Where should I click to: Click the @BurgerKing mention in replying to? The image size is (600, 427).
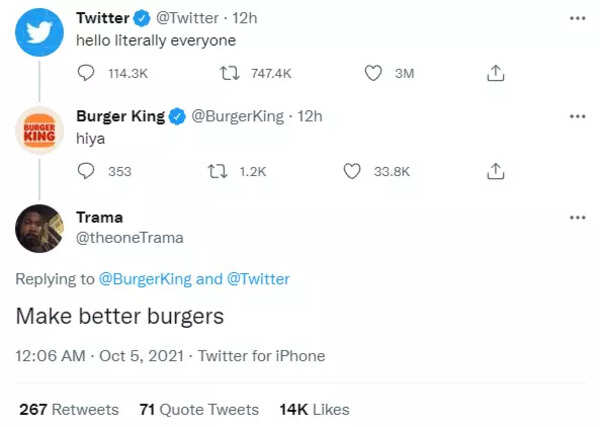click(144, 279)
